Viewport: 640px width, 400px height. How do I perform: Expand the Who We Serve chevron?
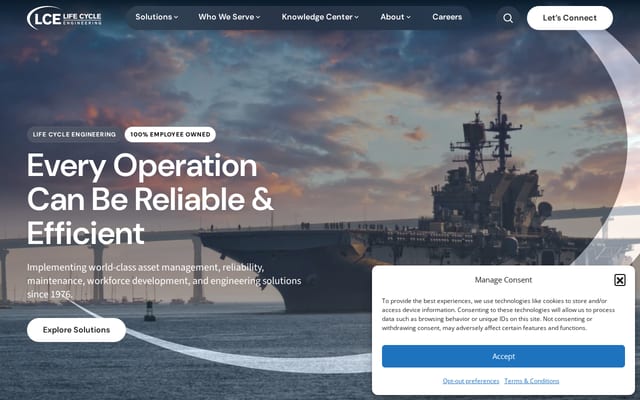coord(258,17)
